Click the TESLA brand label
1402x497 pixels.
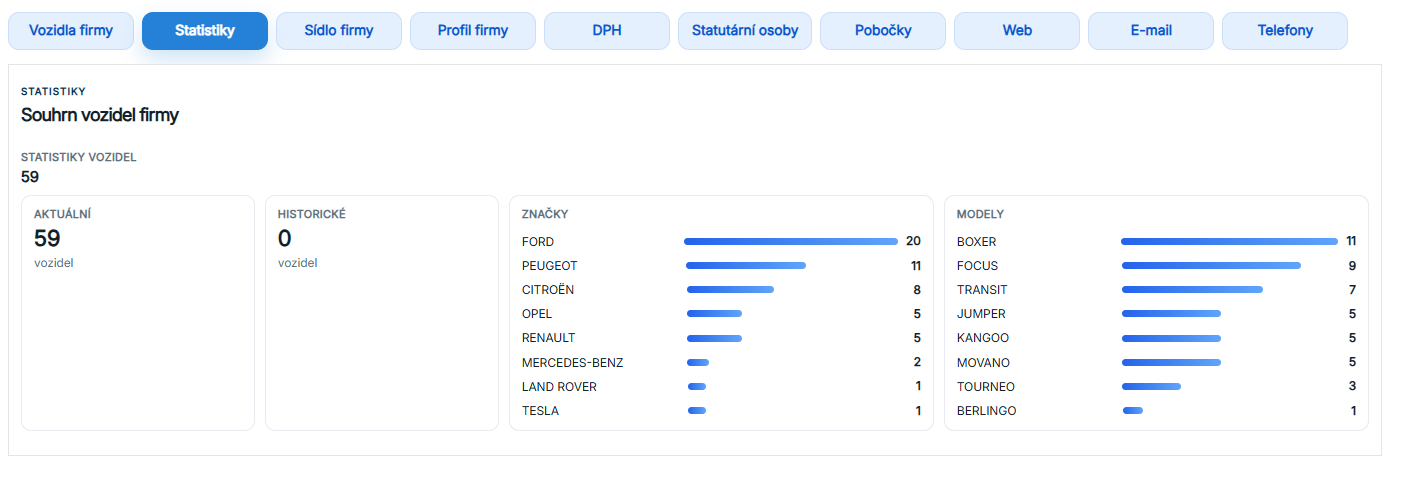click(x=541, y=411)
